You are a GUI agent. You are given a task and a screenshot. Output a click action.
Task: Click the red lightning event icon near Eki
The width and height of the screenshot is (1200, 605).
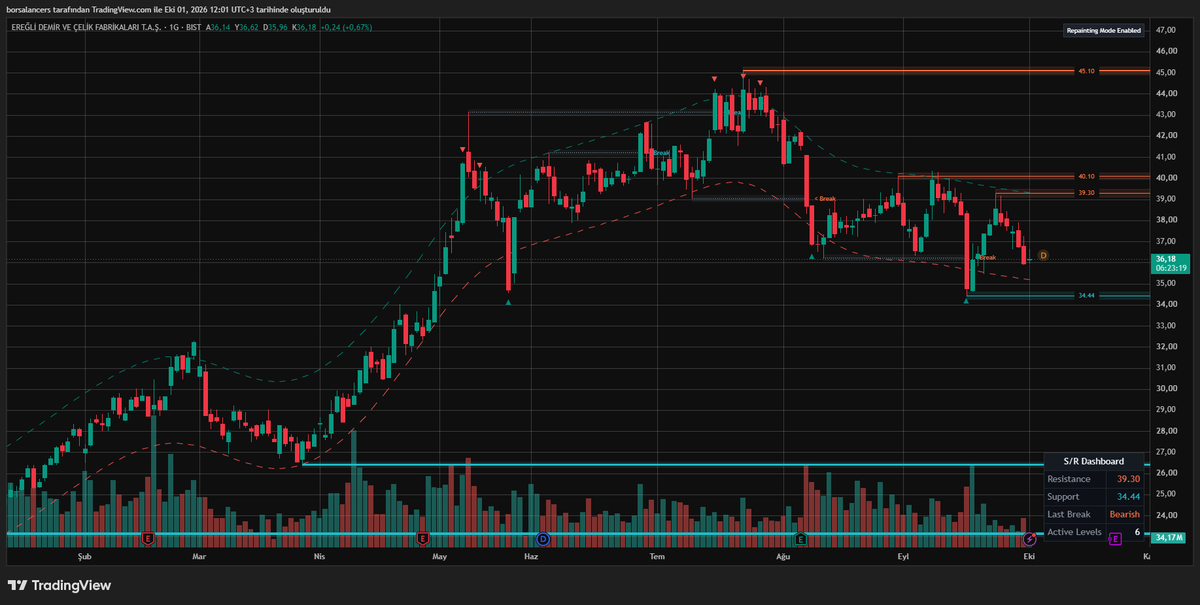(x=1030, y=538)
